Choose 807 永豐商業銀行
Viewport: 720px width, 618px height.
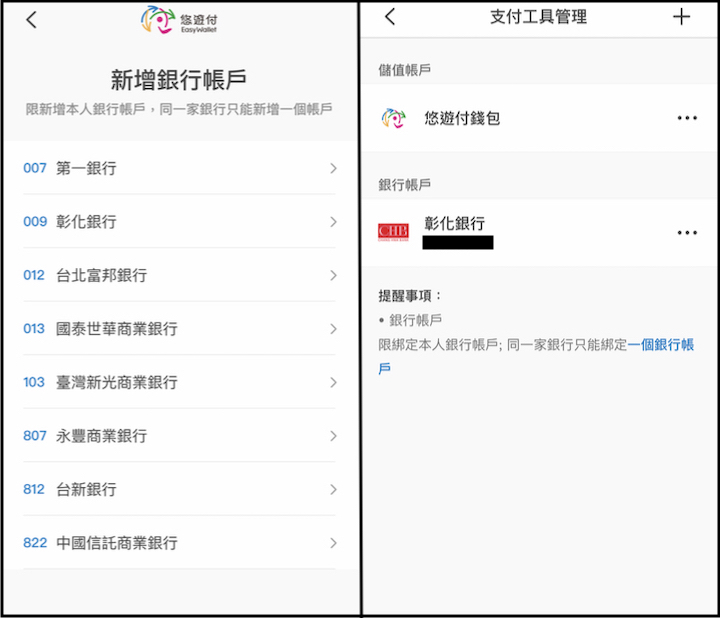[100, 436]
